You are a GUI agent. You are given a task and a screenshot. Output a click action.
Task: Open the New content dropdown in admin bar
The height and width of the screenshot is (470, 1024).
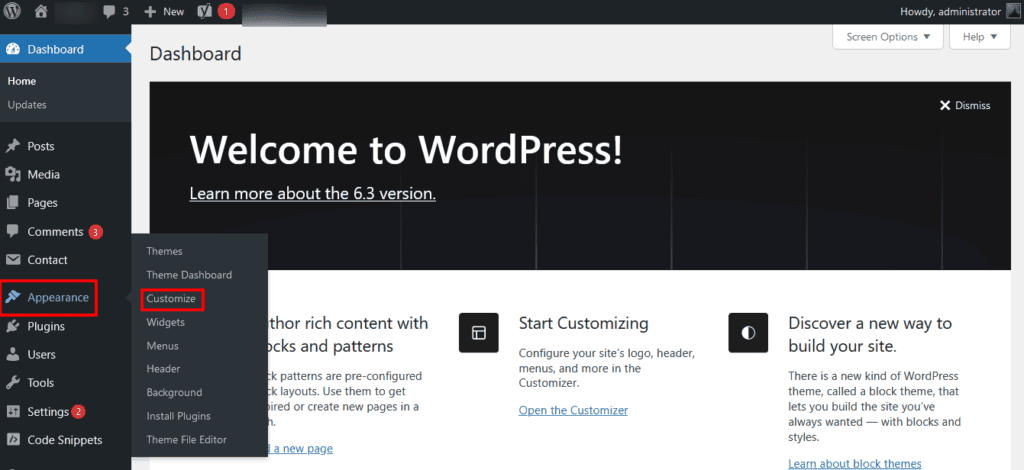164,11
